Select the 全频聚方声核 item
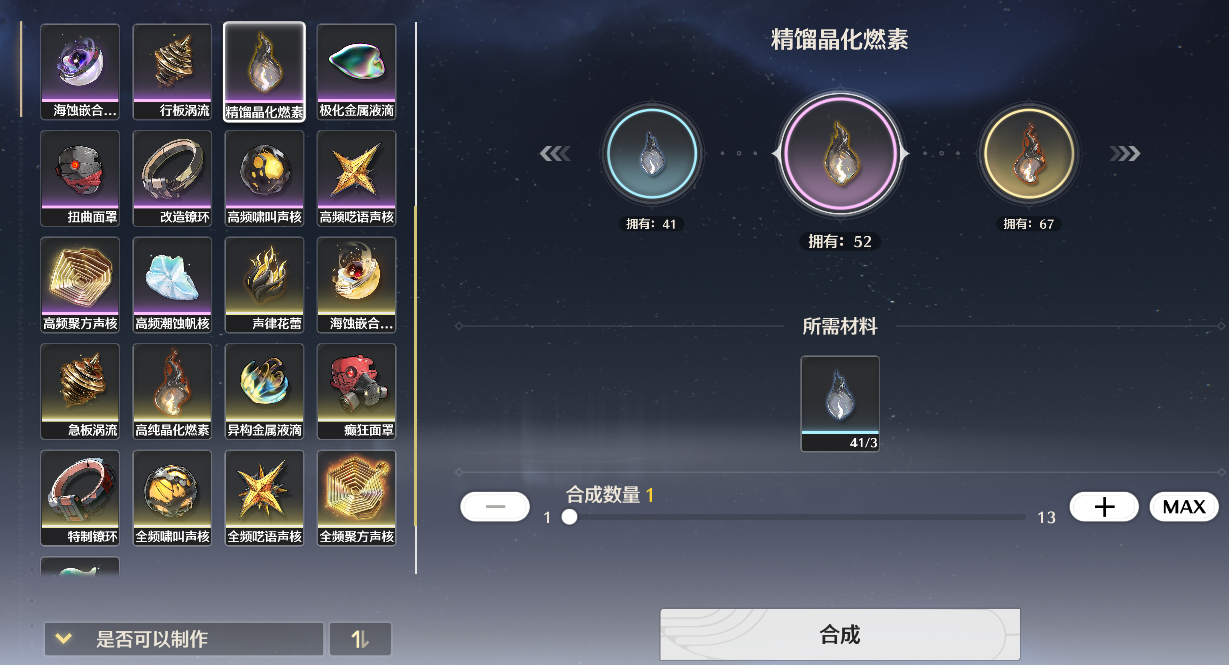Image resolution: width=1229 pixels, height=665 pixels. click(356, 498)
